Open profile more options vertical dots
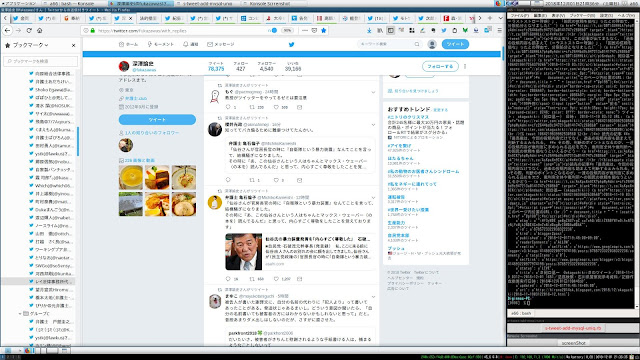 [465, 66]
